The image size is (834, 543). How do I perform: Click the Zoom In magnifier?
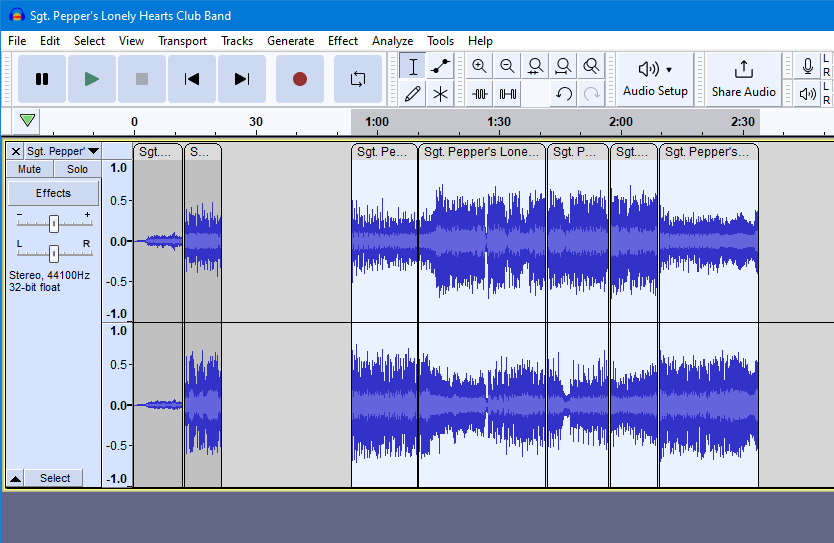click(479, 67)
